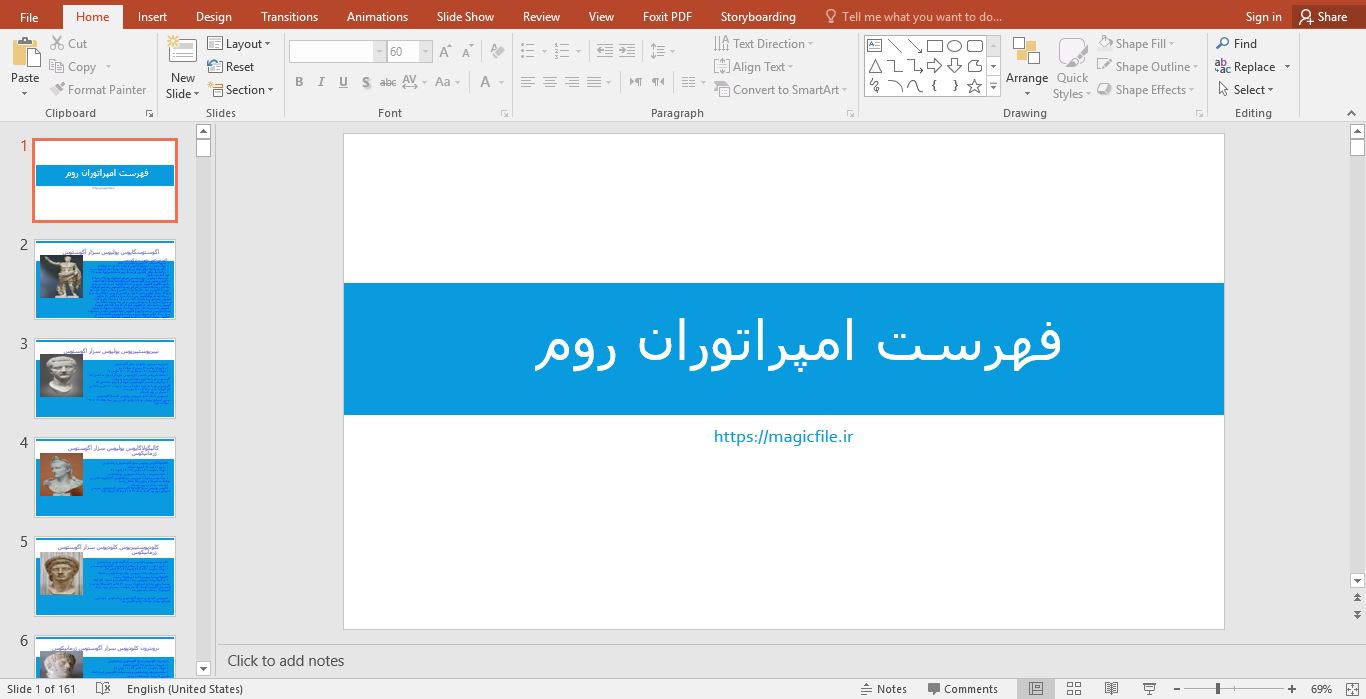Click the Sign in link

[x=1263, y=17]
